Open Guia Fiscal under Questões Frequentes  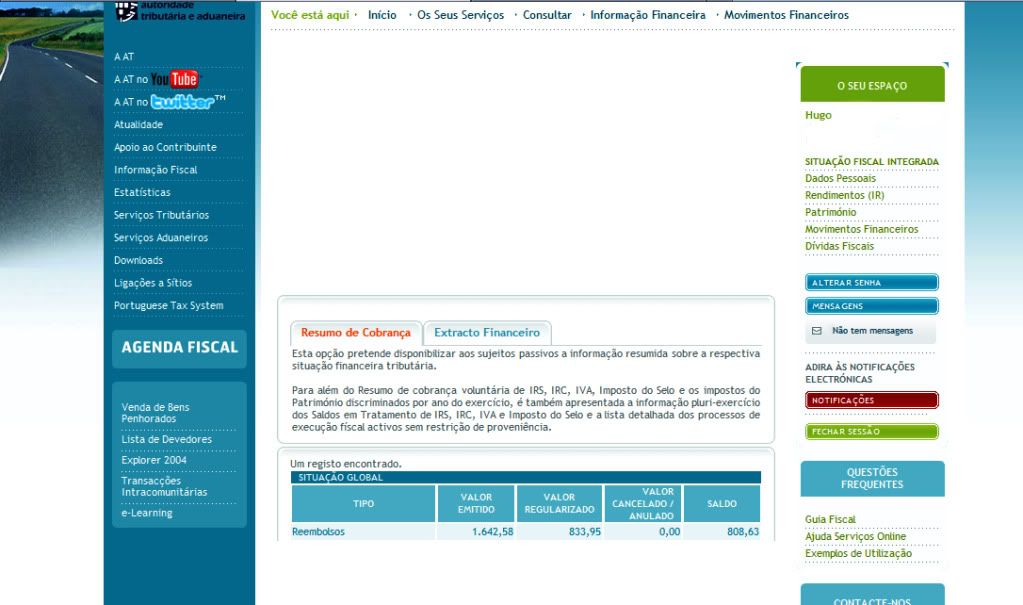click(x=830, y=519)
